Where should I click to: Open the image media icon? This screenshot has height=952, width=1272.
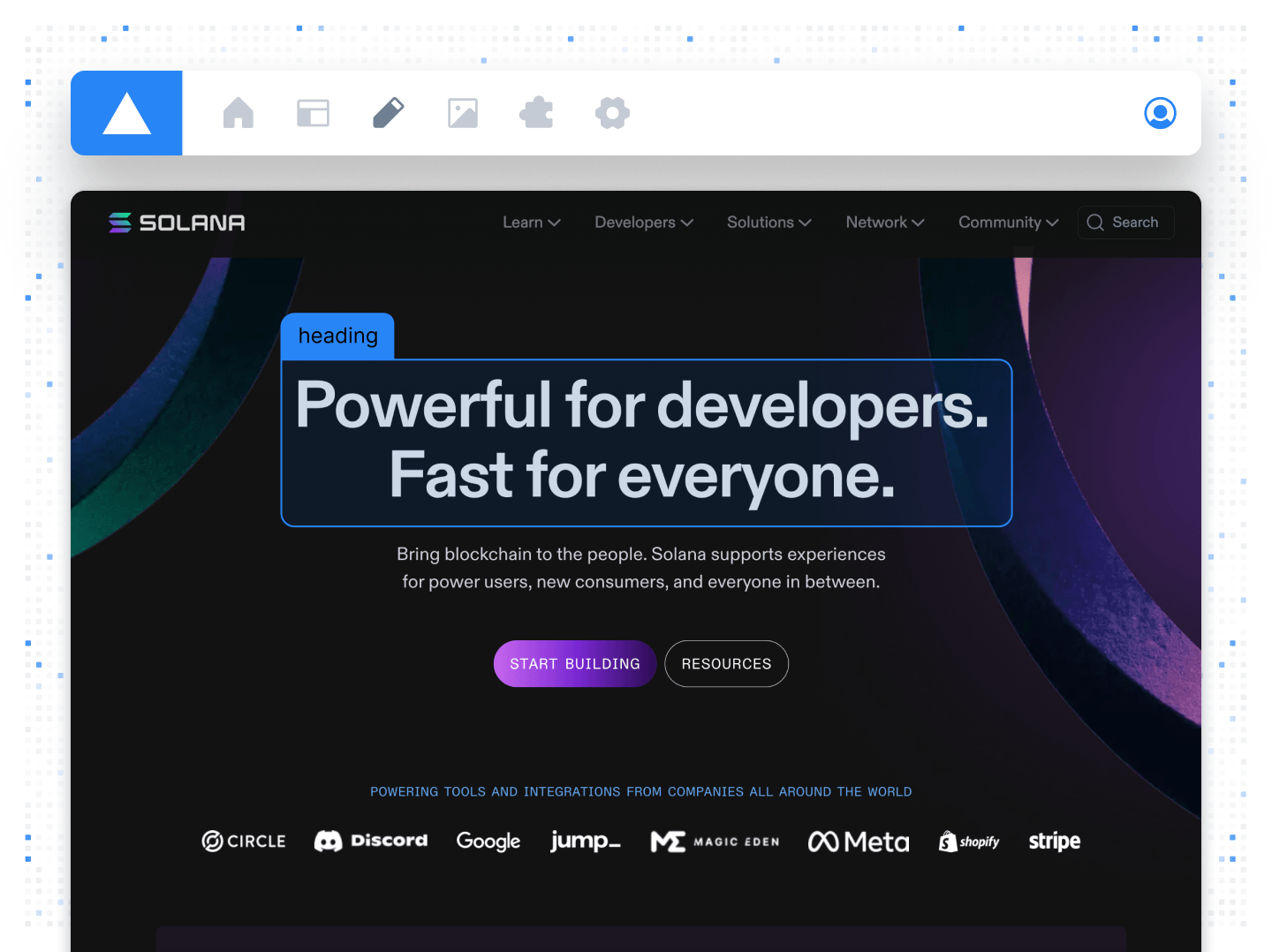point(462,113)
